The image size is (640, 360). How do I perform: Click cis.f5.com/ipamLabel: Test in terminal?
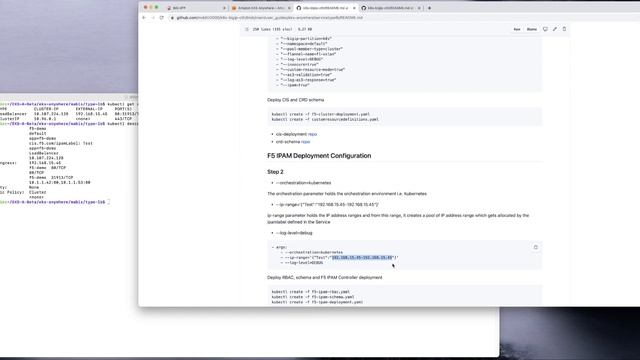(x=61, y=143)
